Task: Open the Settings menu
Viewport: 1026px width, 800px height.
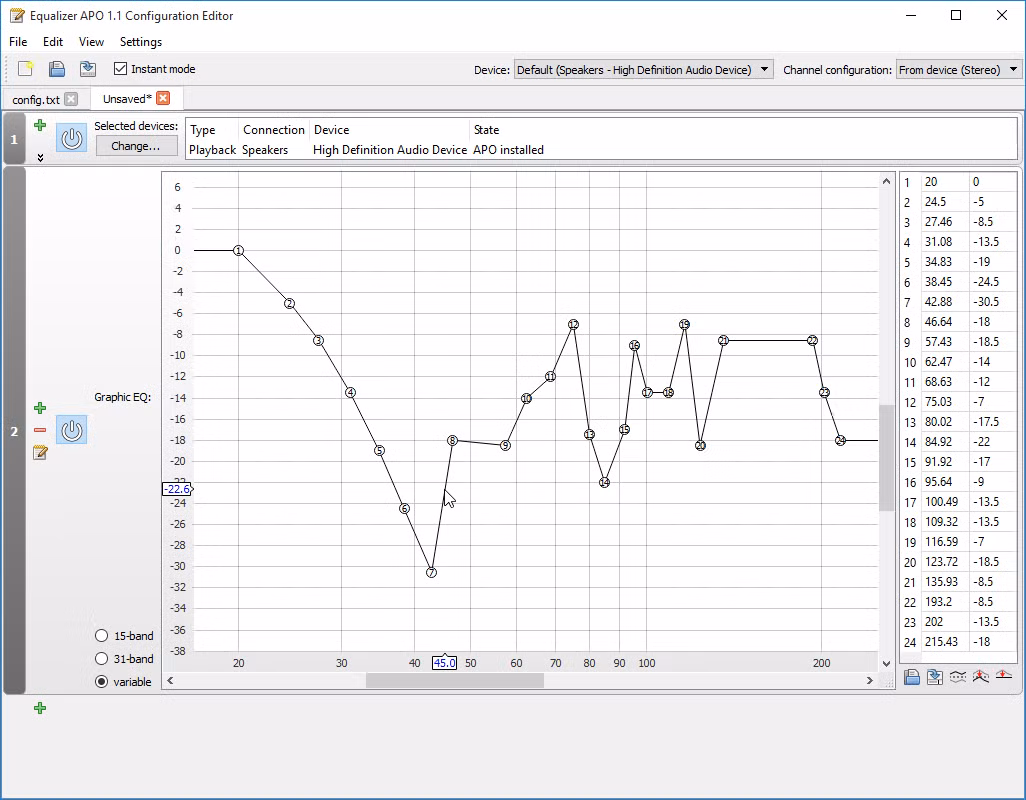Action: pos(140,42)
